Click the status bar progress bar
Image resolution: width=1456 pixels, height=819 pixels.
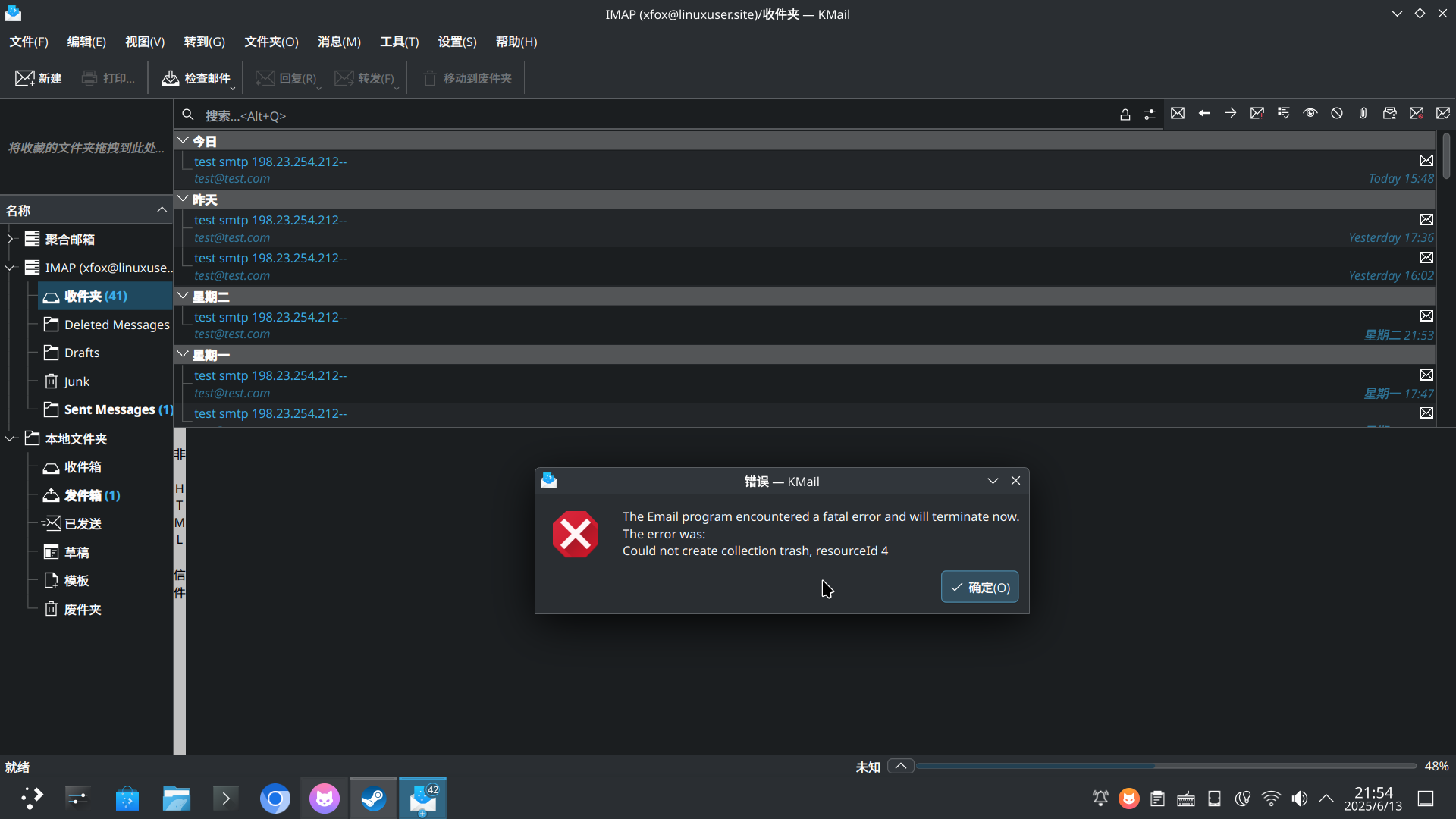1166,767
